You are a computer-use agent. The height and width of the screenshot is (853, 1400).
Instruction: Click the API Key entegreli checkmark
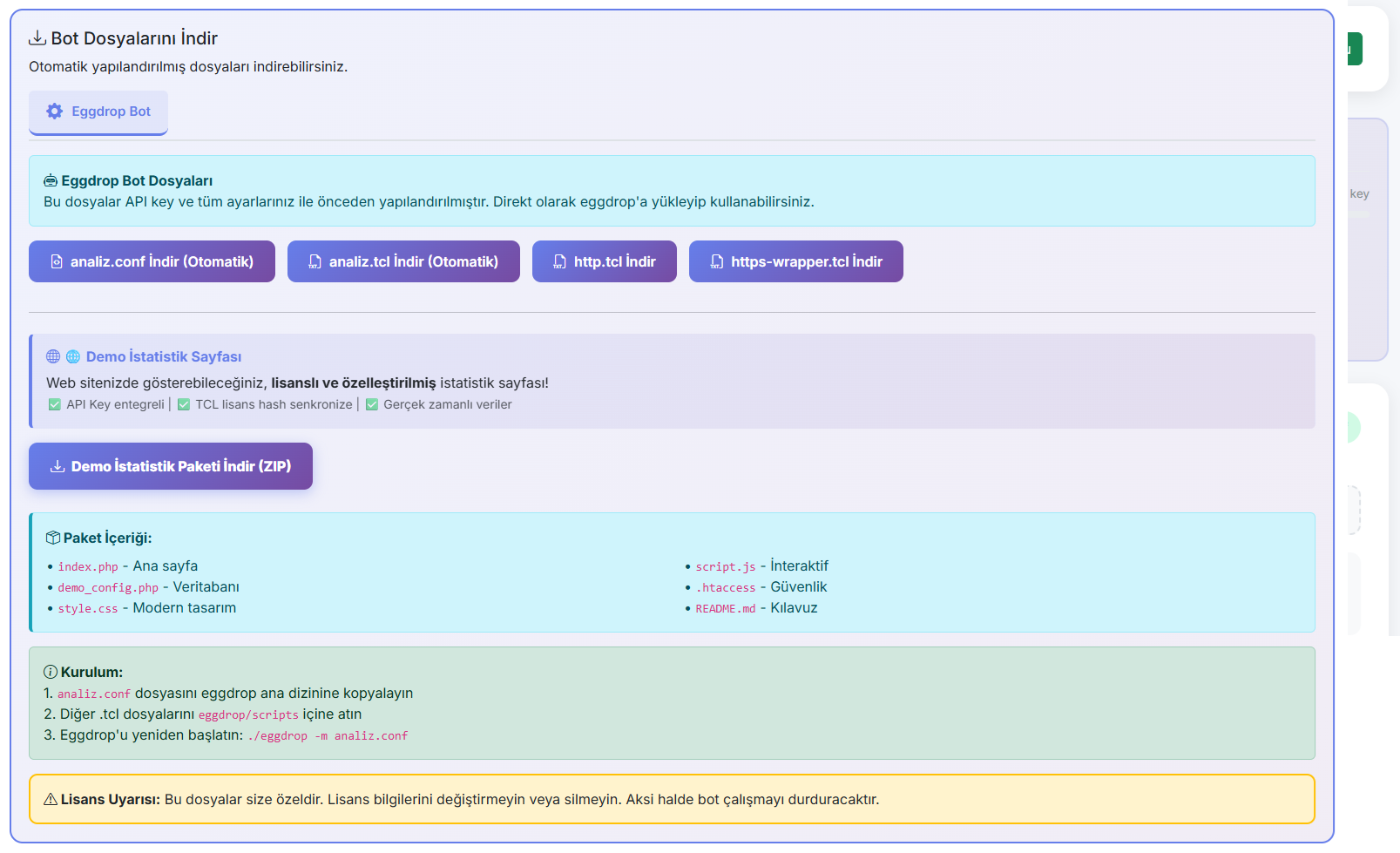click(55, 404)
